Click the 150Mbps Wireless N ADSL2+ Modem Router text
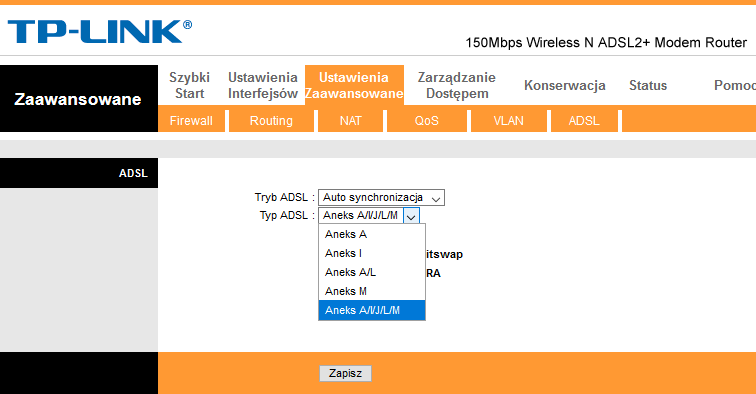756x394 pixels. (606, 43)
